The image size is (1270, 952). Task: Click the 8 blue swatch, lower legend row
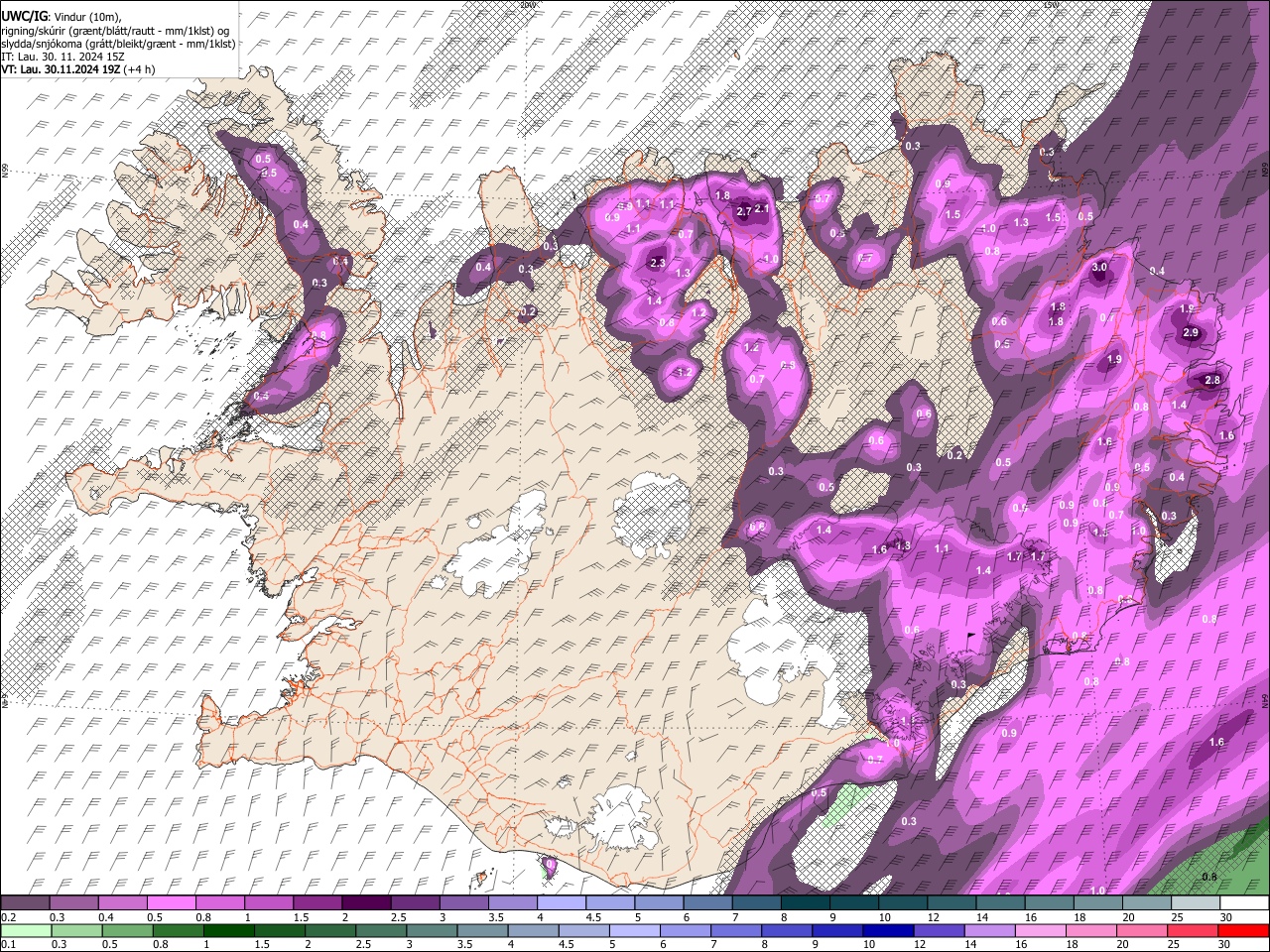787,930
